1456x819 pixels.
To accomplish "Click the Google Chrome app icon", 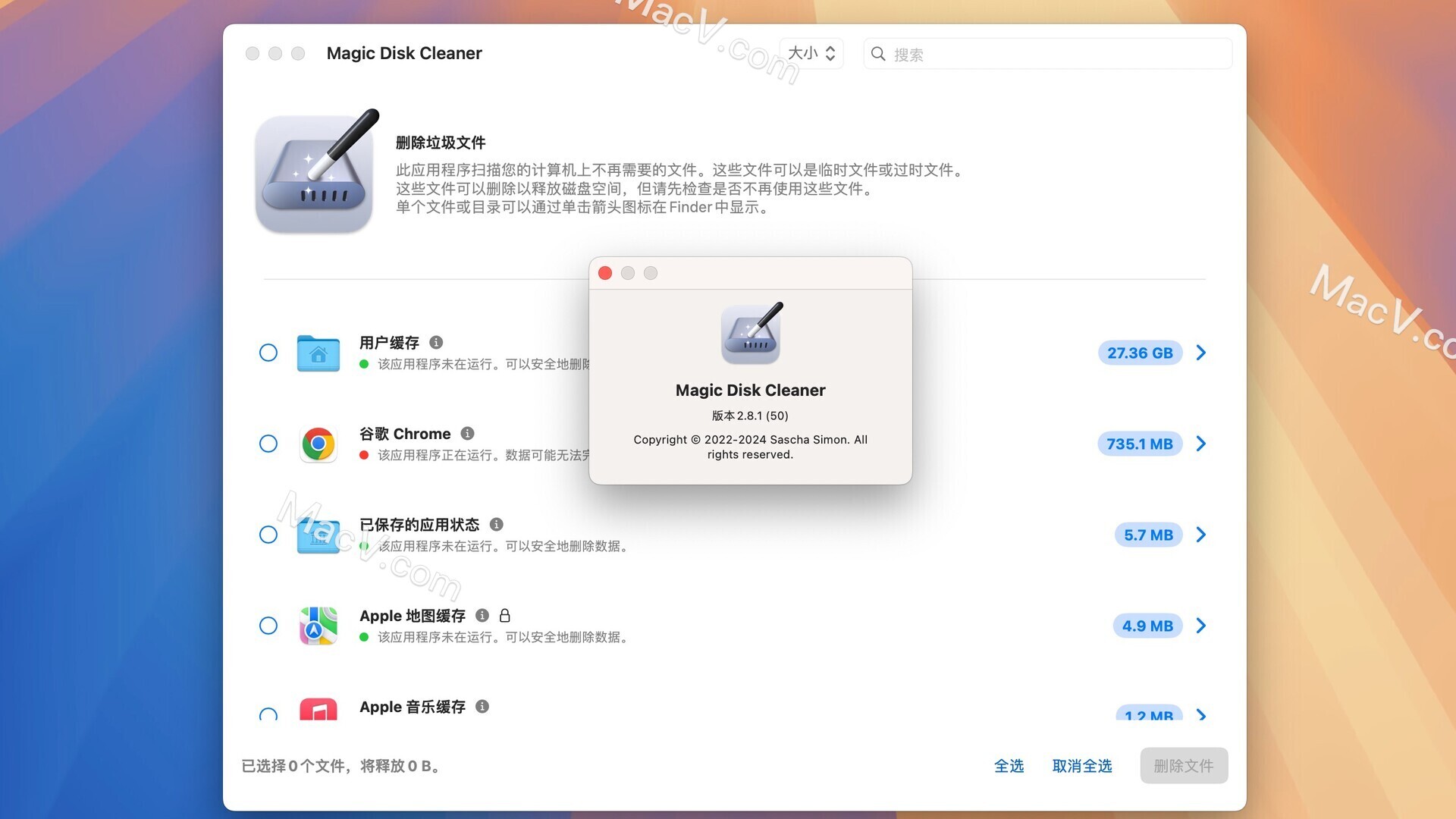I will click(318, 444).
